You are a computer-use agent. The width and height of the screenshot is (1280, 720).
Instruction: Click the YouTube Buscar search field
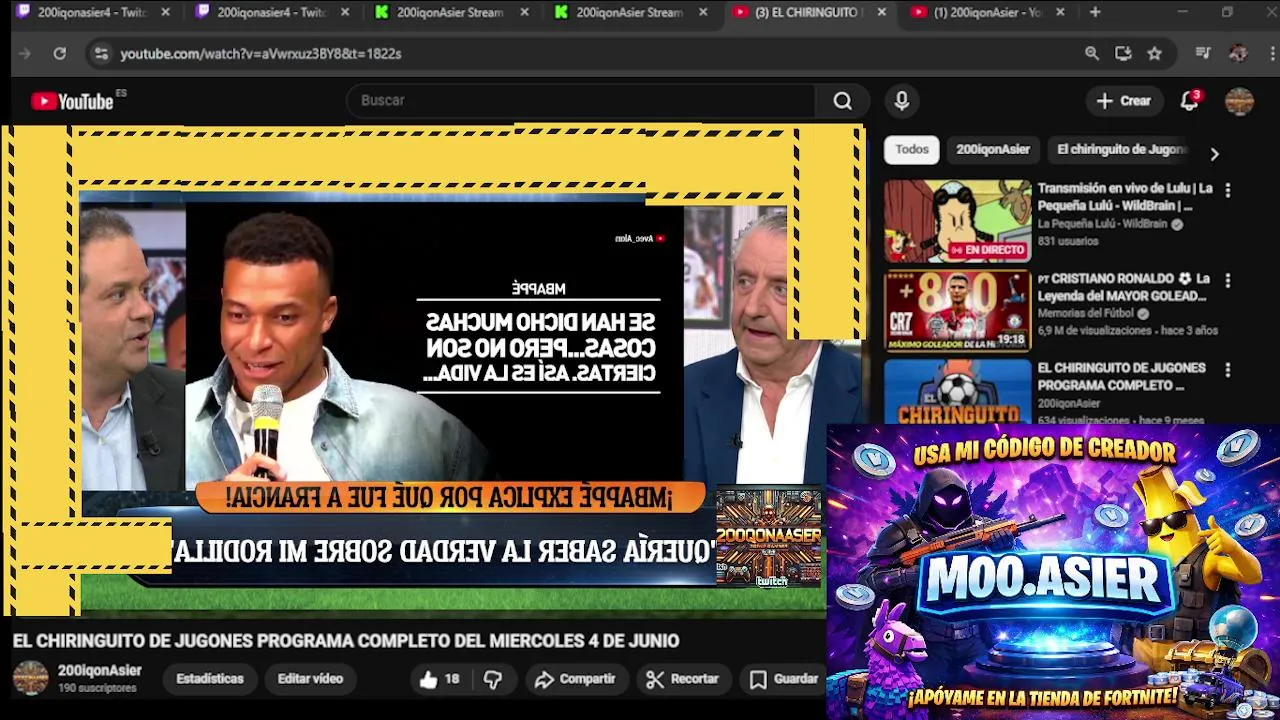(580, 101)
